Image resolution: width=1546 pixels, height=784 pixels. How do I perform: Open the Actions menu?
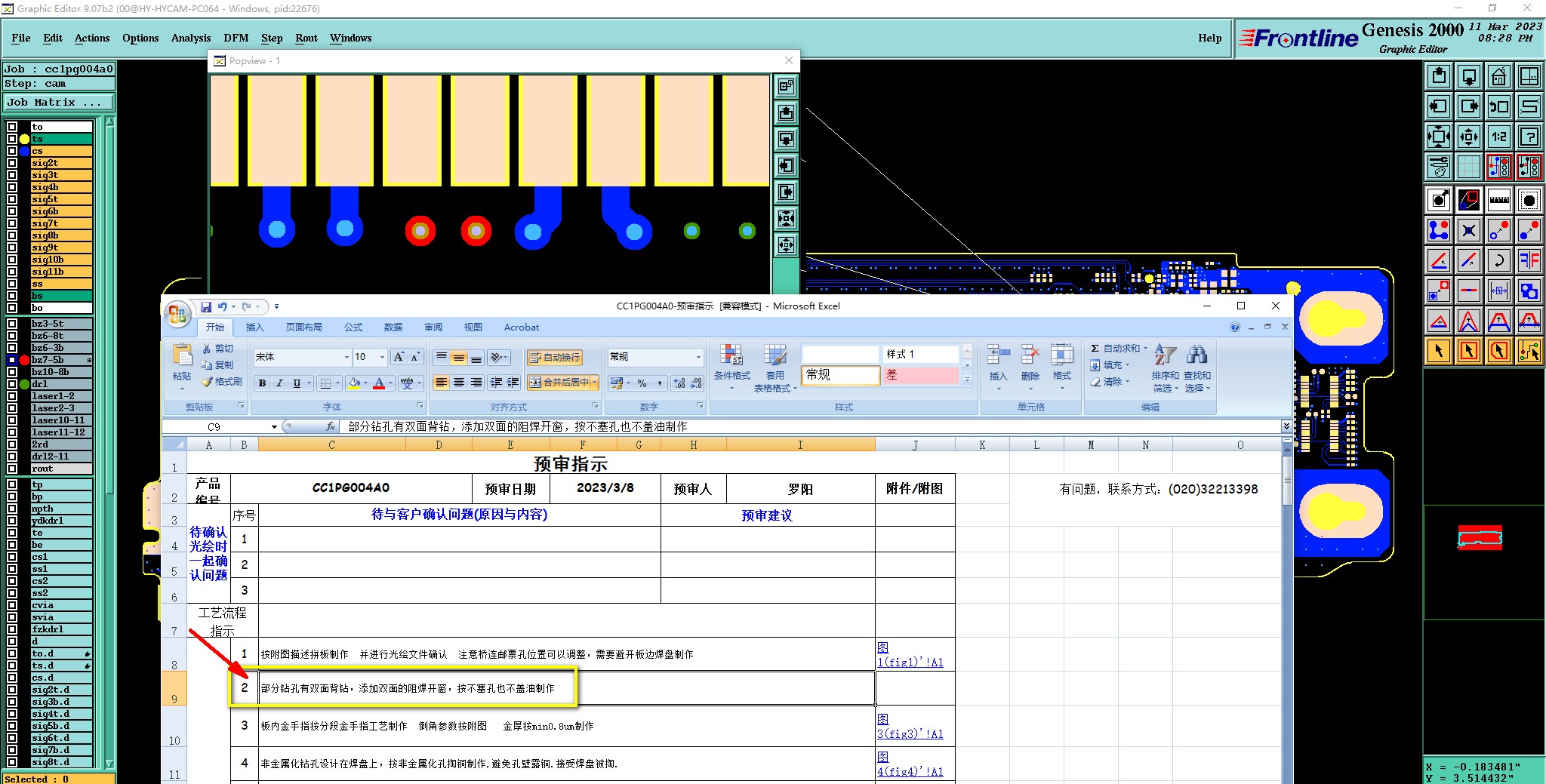(92, 38)
